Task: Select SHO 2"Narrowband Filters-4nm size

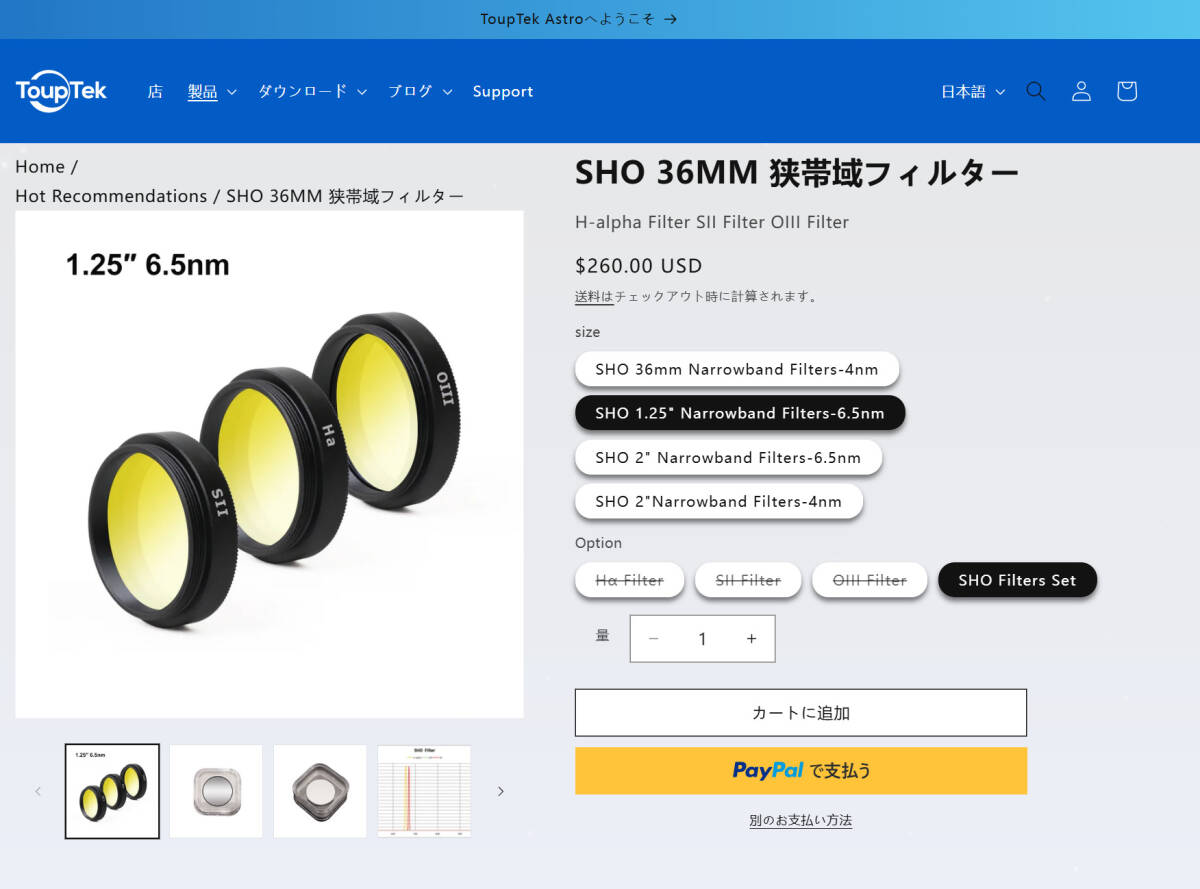Action: click(x=719, y=501)
